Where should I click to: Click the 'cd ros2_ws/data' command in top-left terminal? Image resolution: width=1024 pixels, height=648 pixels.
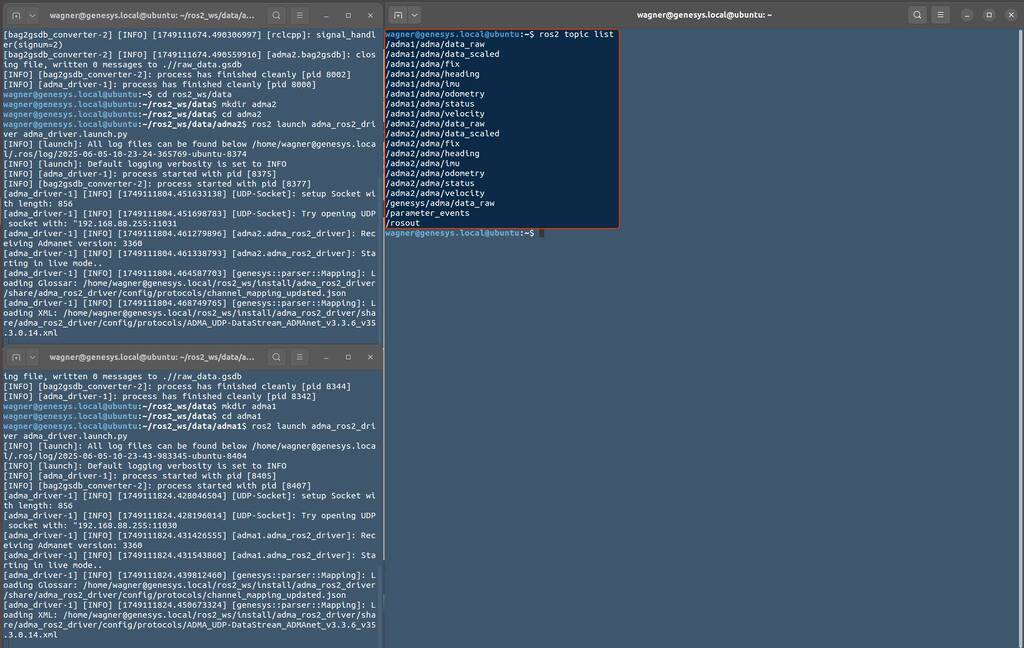194,94
